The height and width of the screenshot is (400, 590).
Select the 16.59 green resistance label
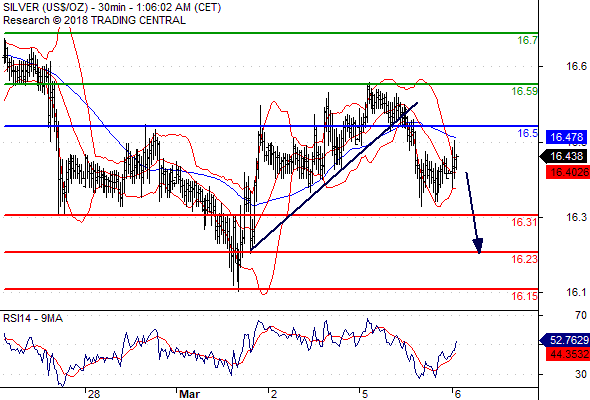click(524, 91)
